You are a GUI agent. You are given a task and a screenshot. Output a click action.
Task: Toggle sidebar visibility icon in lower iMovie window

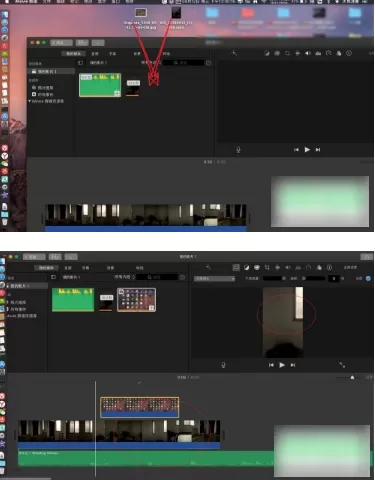53,277
